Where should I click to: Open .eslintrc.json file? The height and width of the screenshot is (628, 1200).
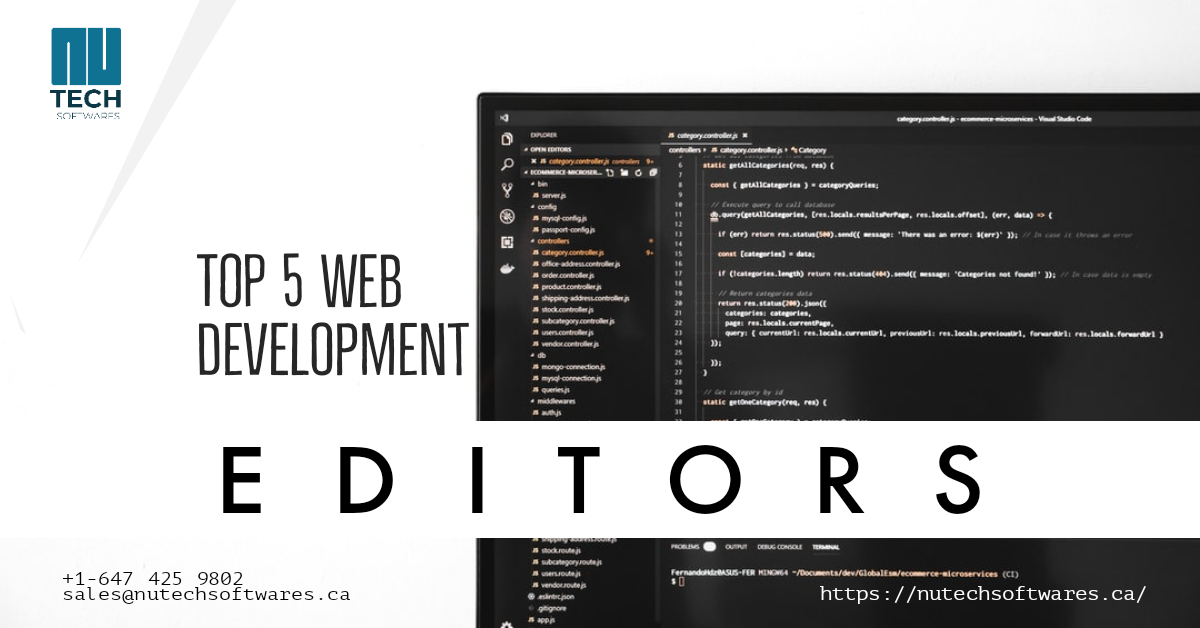(x=550, y=596)
